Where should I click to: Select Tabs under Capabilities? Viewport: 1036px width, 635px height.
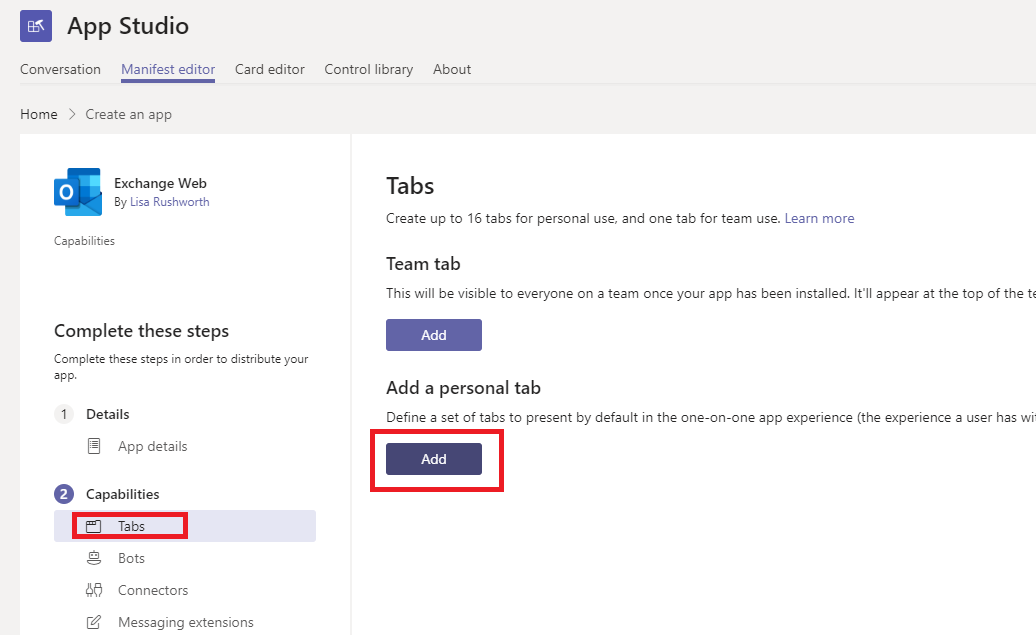click(185, 526)
